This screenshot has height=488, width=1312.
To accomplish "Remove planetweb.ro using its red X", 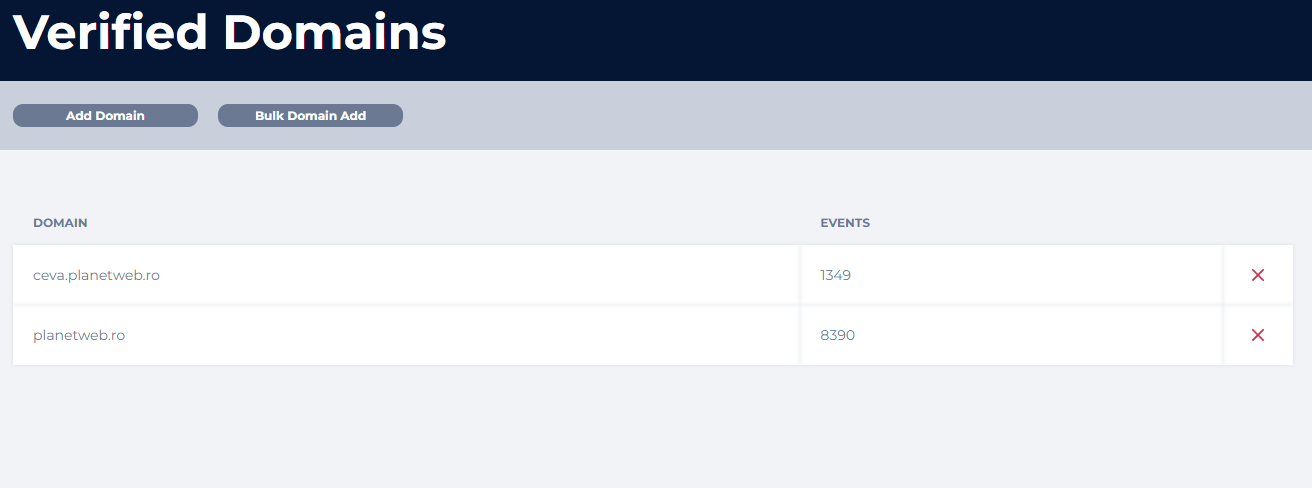I will coord(1258,335).
